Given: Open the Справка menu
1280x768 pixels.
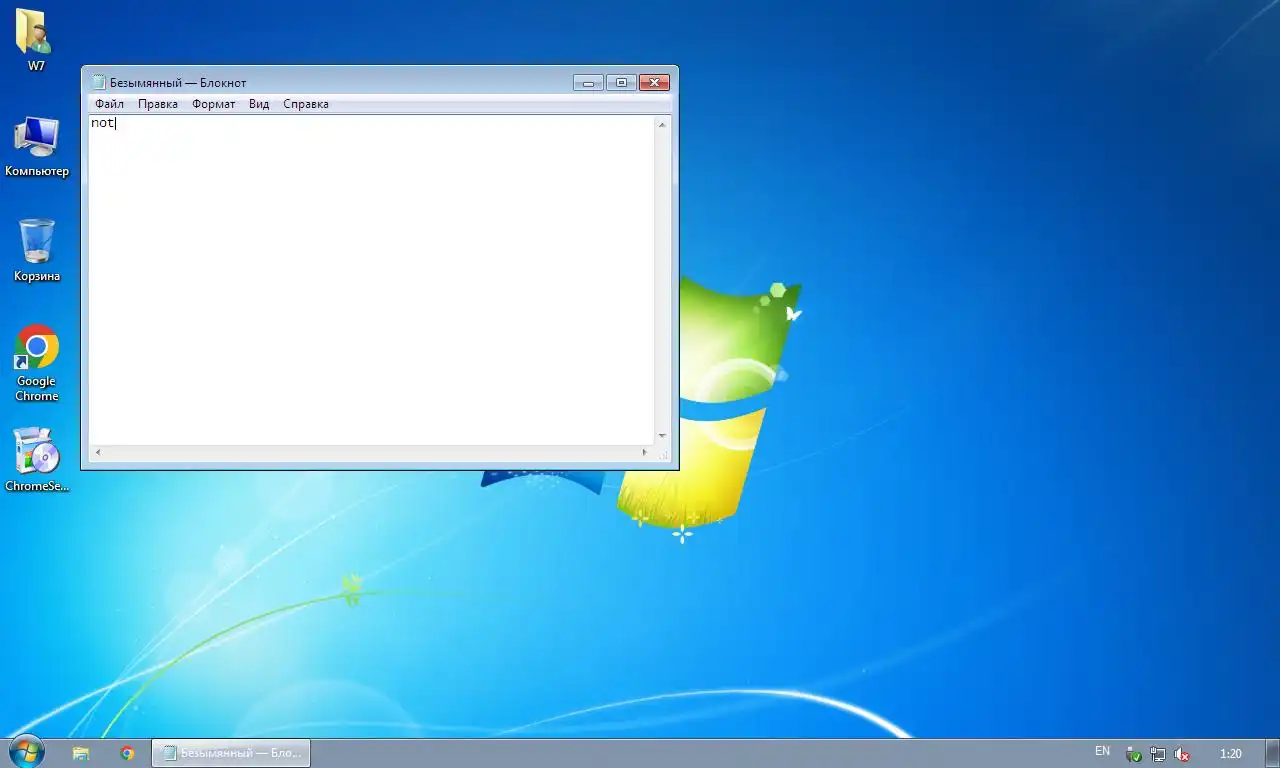Looking at the screenshot, I should click(x=306, y=104).
